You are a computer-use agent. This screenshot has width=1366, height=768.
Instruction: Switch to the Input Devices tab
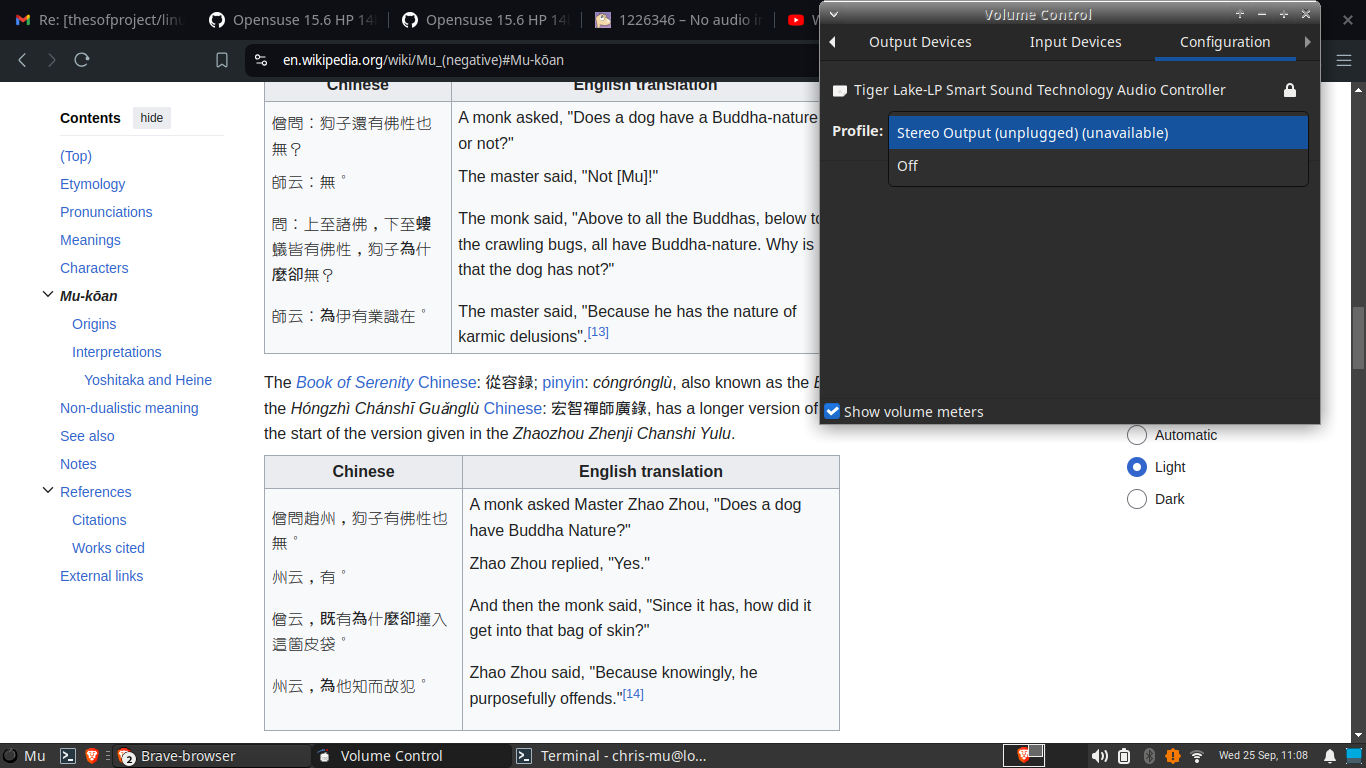click(1075, 42)
